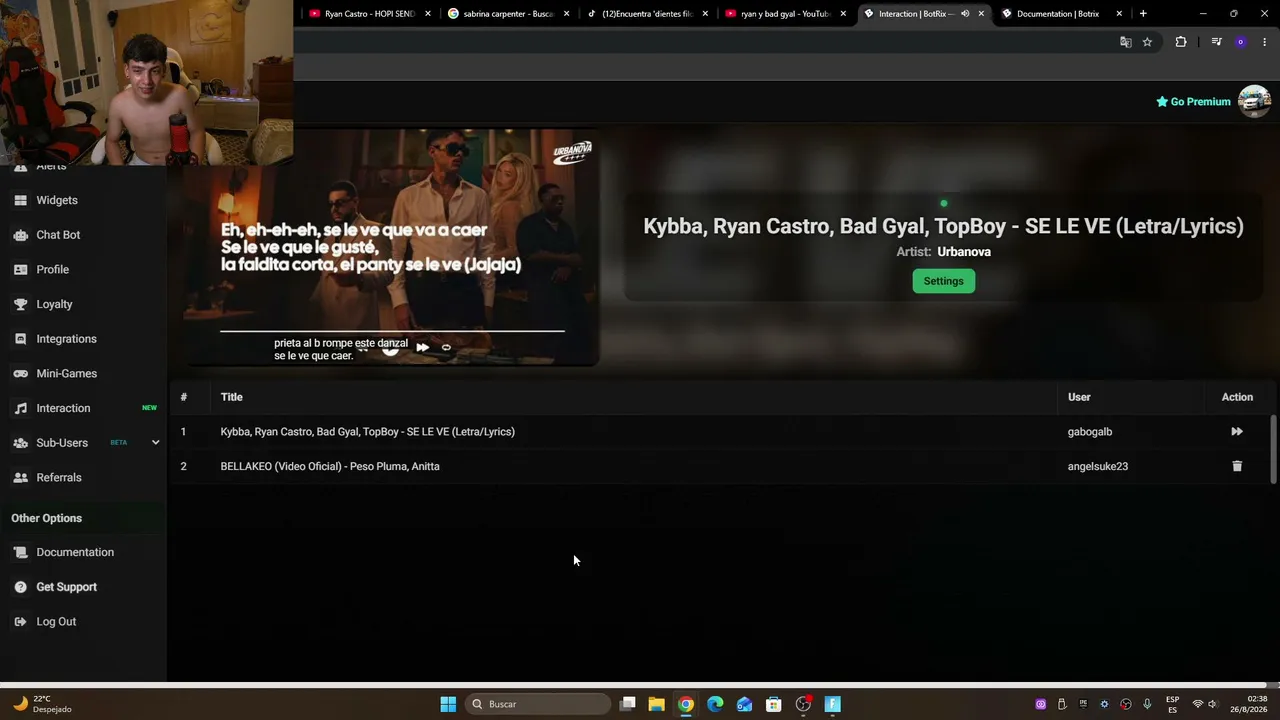Switch to the sabrina carpenter search tab

[x=509, y=14]
